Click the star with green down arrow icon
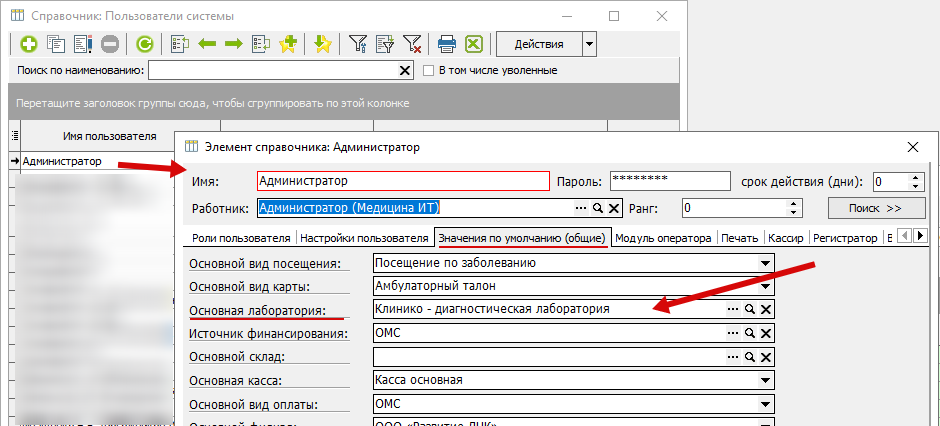 click(x=323, y=44)
